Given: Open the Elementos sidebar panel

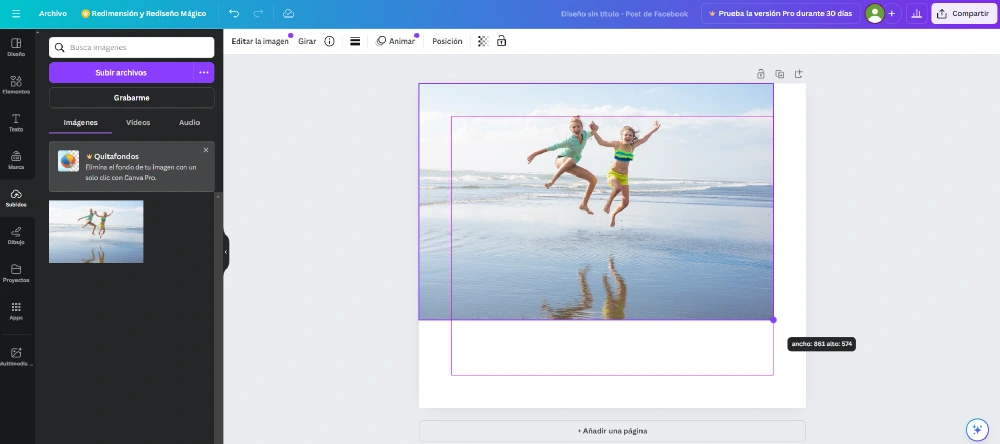Looking at the screenshot, I should [17, 85].
